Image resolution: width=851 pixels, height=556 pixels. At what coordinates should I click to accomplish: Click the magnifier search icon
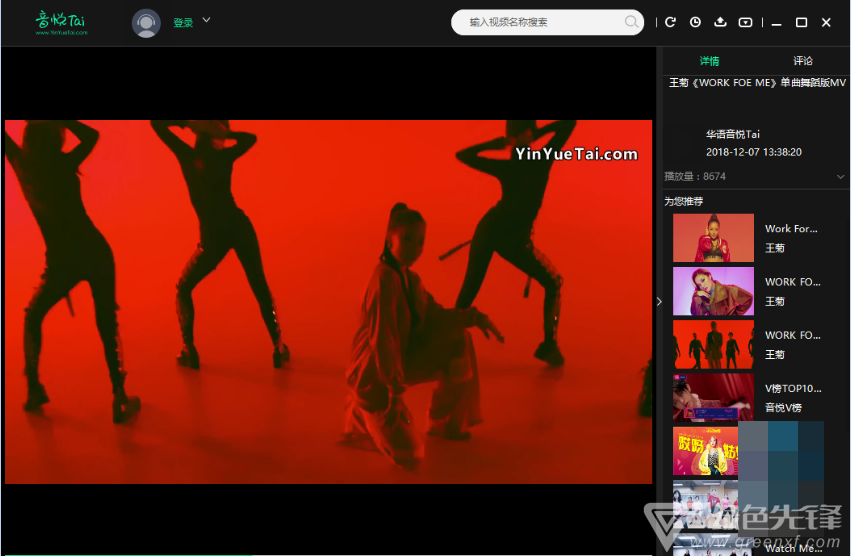click(x=632, y=22)
